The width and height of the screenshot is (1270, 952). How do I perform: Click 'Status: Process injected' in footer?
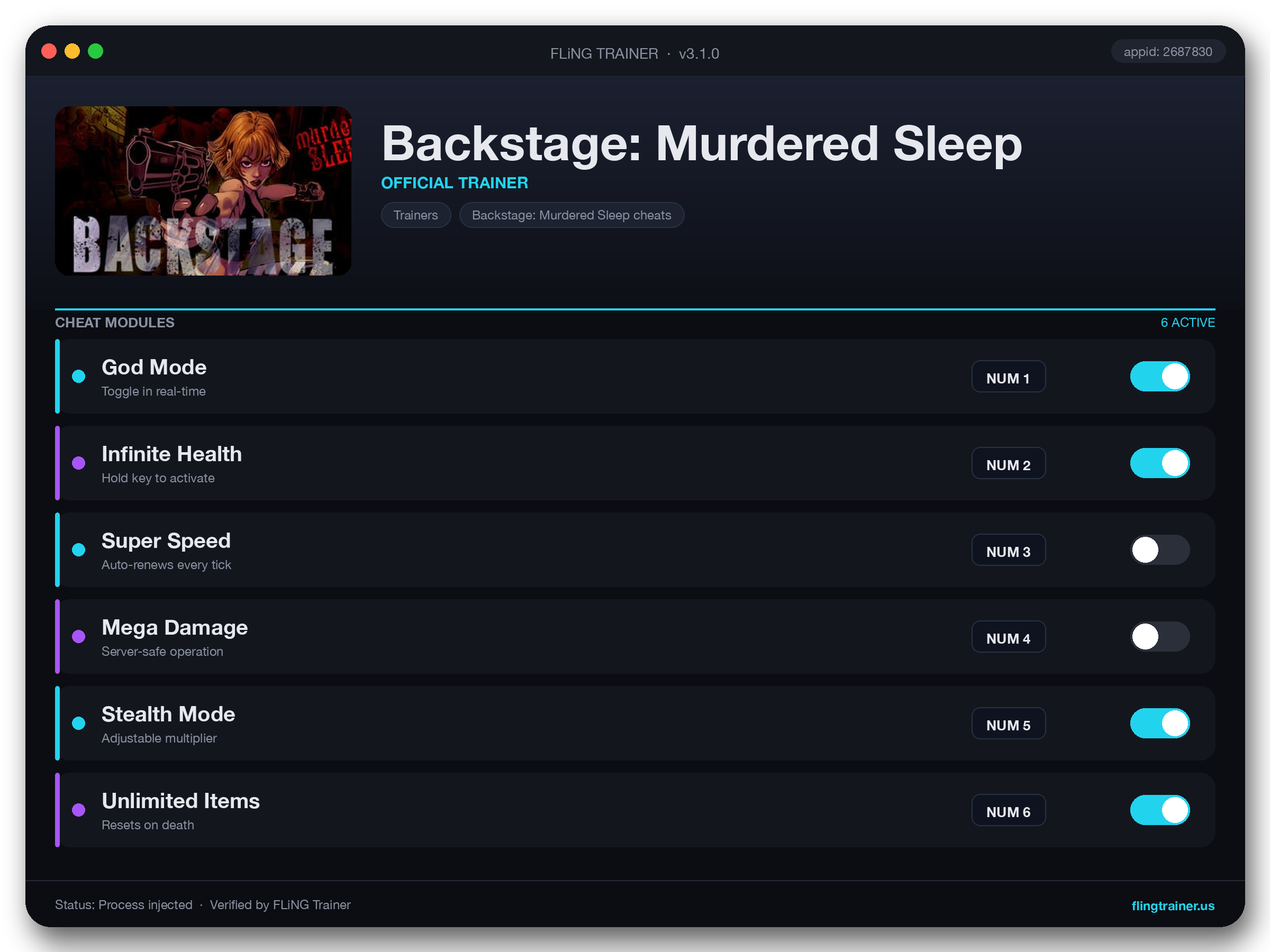123,905
